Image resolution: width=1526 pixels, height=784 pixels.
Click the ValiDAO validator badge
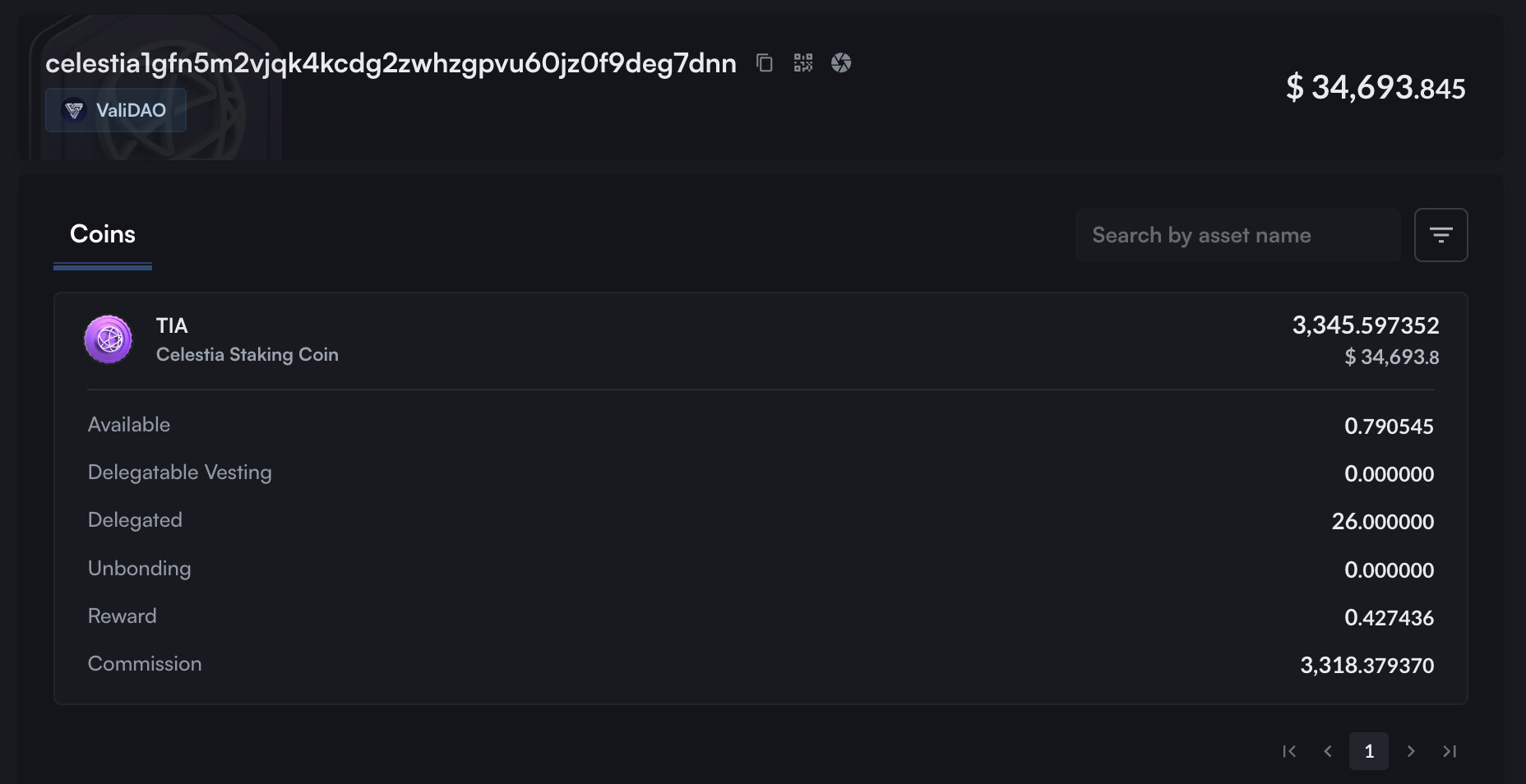[x=116, y=110]
